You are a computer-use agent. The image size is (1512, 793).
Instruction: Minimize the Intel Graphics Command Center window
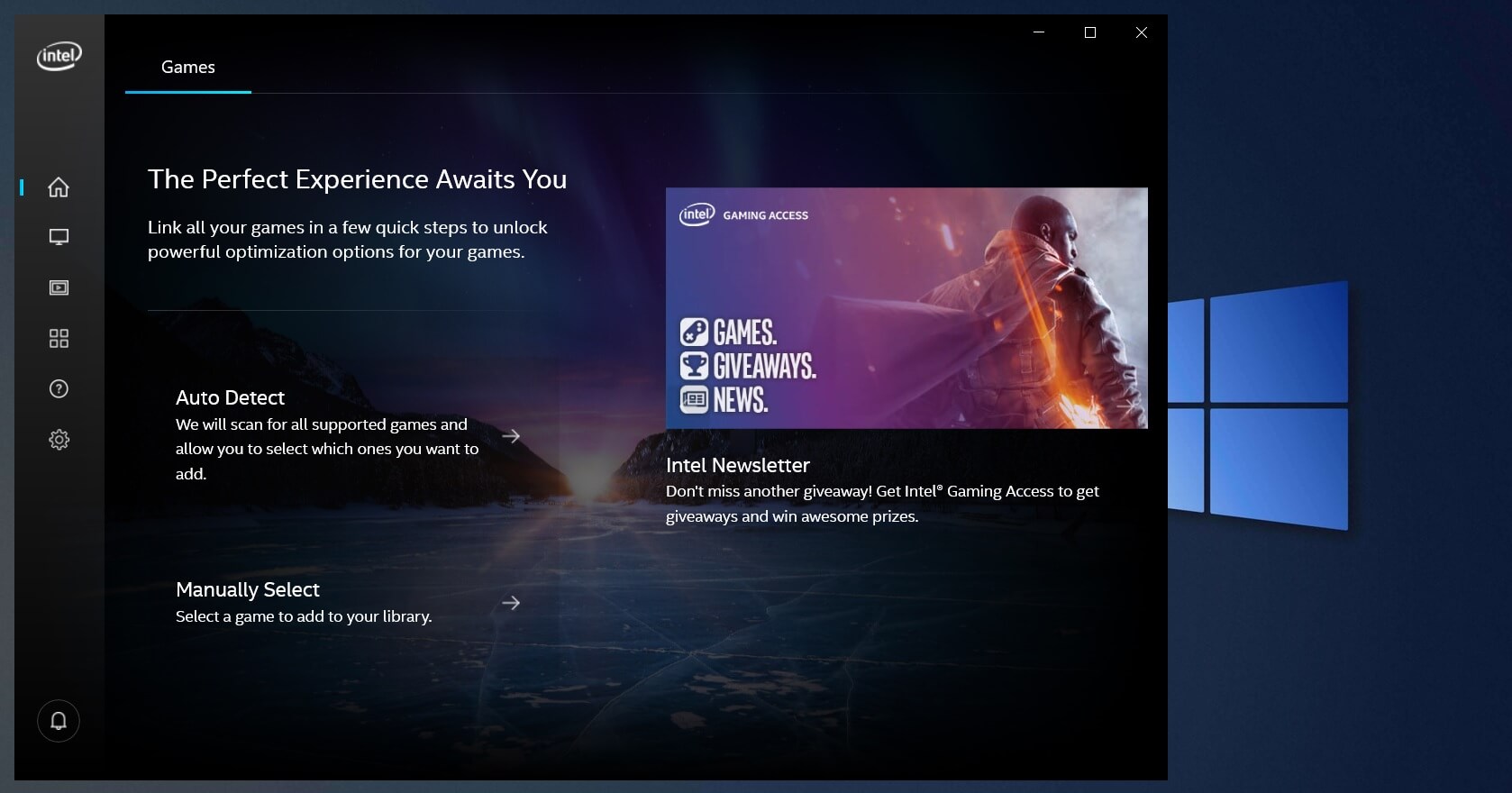(x=1039, y=32)
